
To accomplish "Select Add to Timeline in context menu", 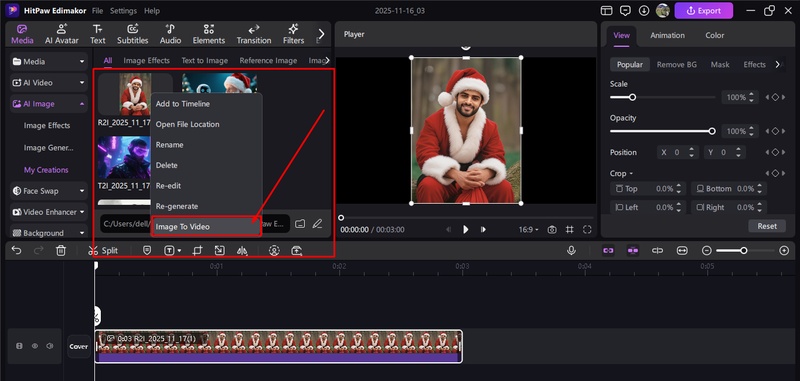I will [x=206, y=104].
